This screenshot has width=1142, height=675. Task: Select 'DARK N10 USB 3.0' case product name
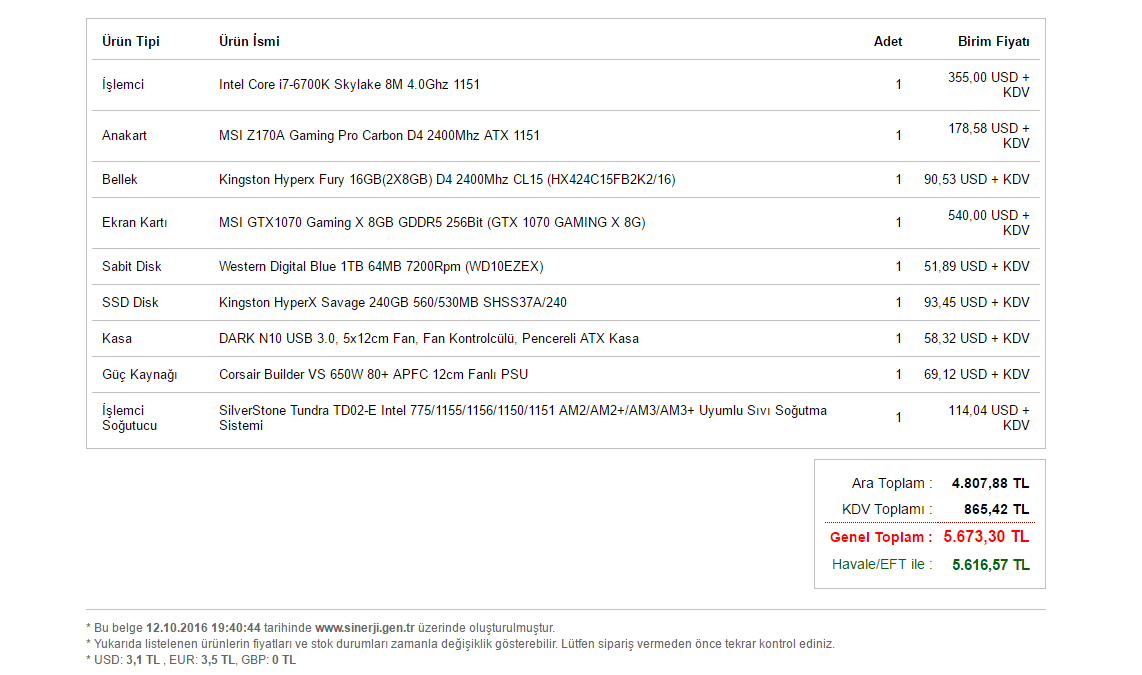(x=429, y=339)
